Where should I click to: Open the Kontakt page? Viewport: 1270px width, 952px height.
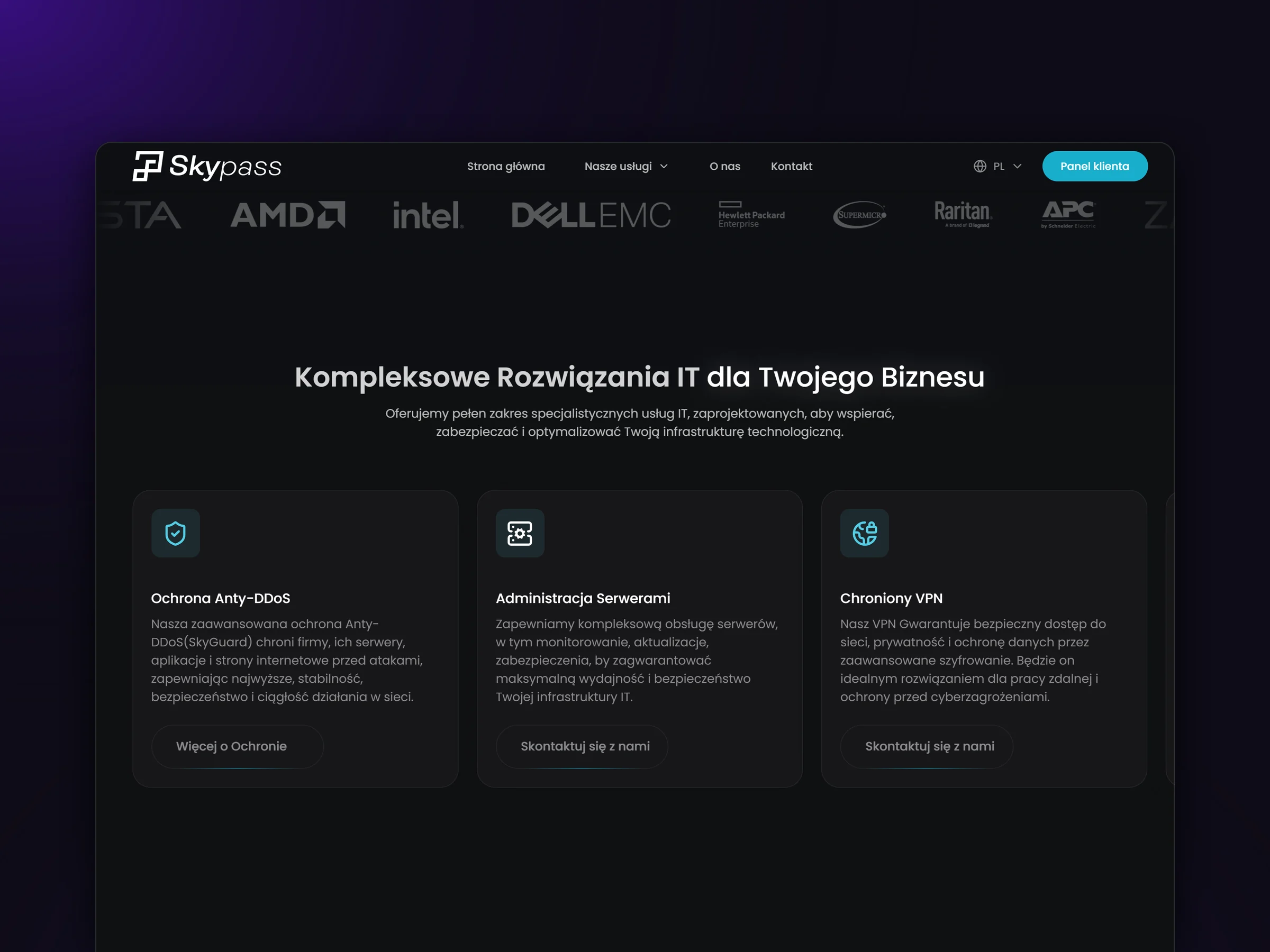click(791, 167)
